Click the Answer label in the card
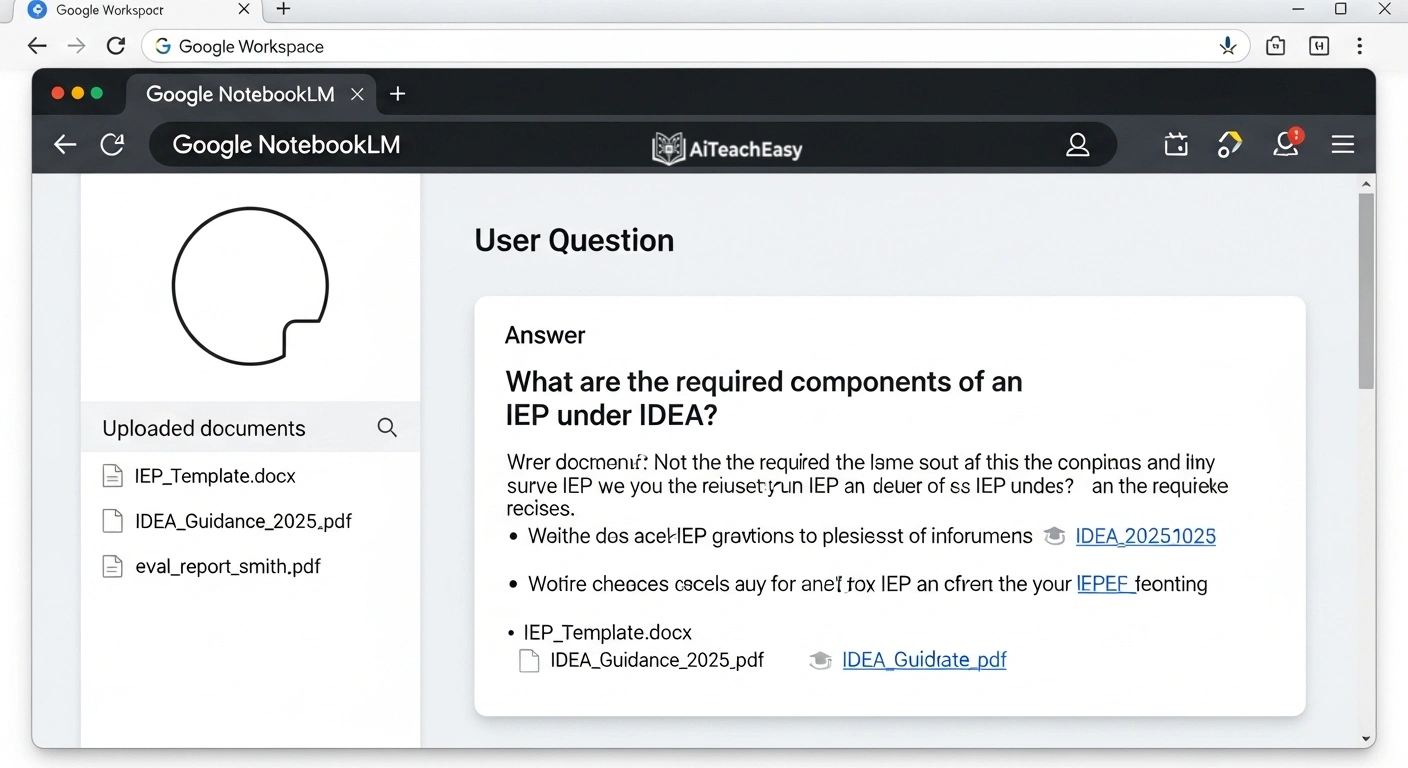The height and width of the screenshot is (768, 1408). [545, 335]
